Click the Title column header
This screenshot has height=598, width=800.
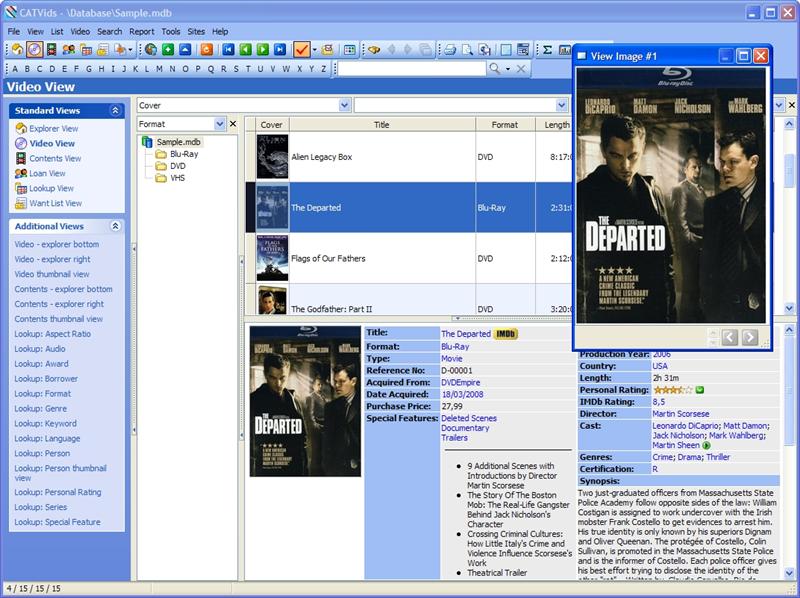pos(382,124)
